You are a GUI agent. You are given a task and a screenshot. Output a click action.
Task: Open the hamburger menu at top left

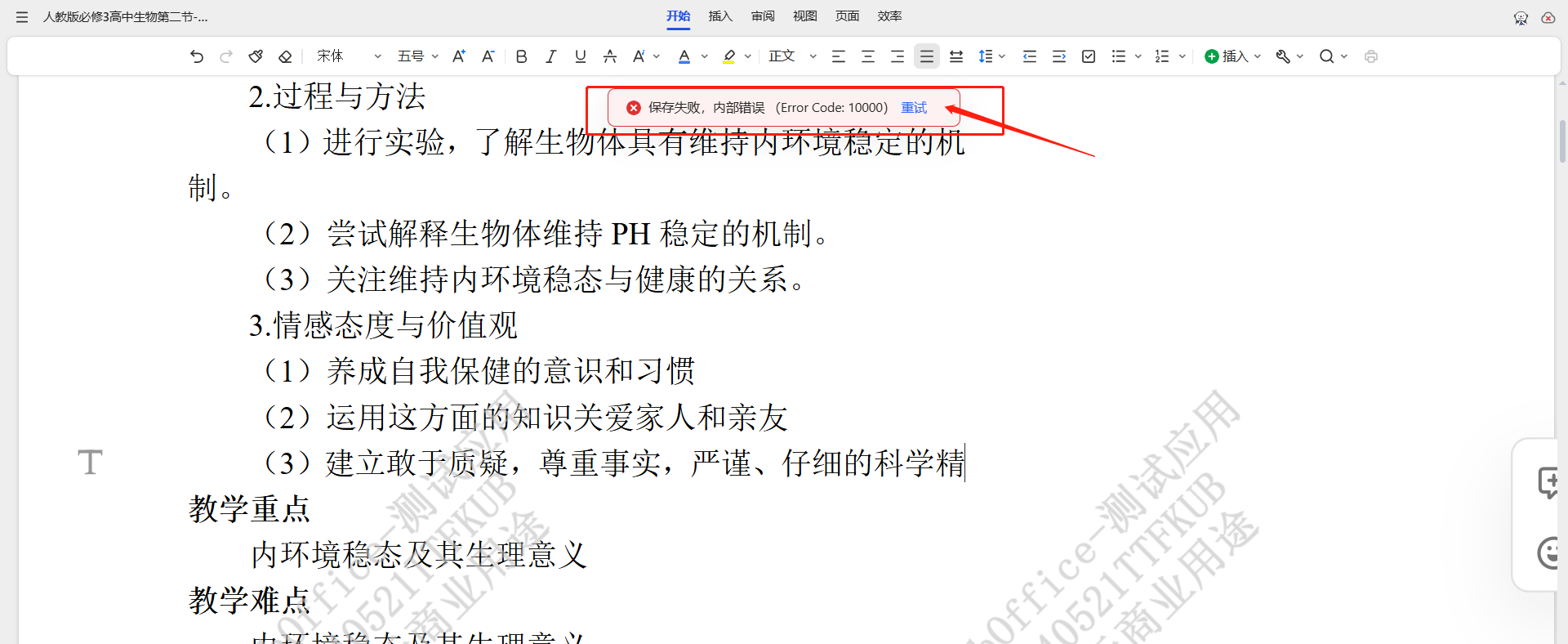[22, 17]
